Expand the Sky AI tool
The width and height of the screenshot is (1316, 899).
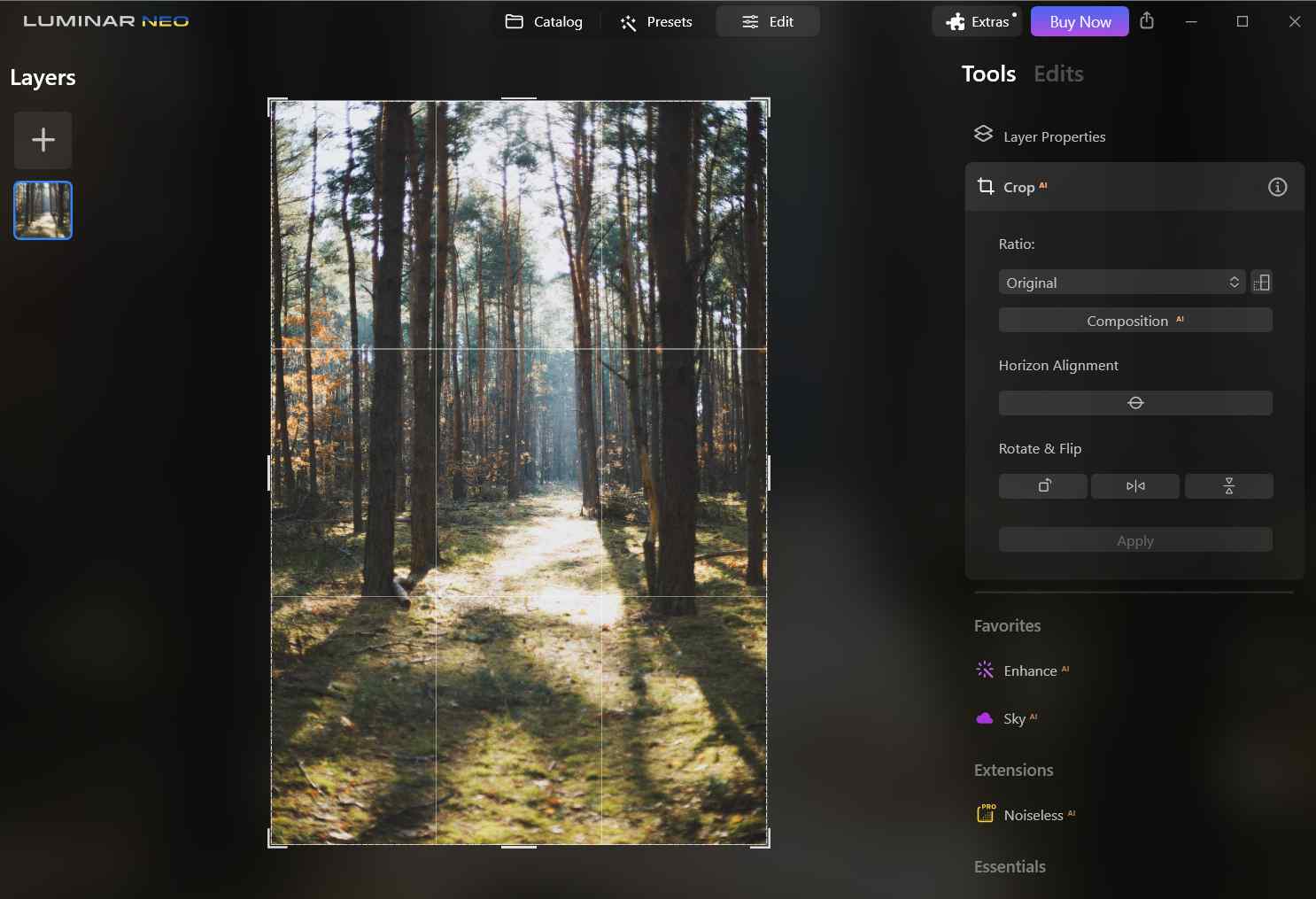[1014, 718]
